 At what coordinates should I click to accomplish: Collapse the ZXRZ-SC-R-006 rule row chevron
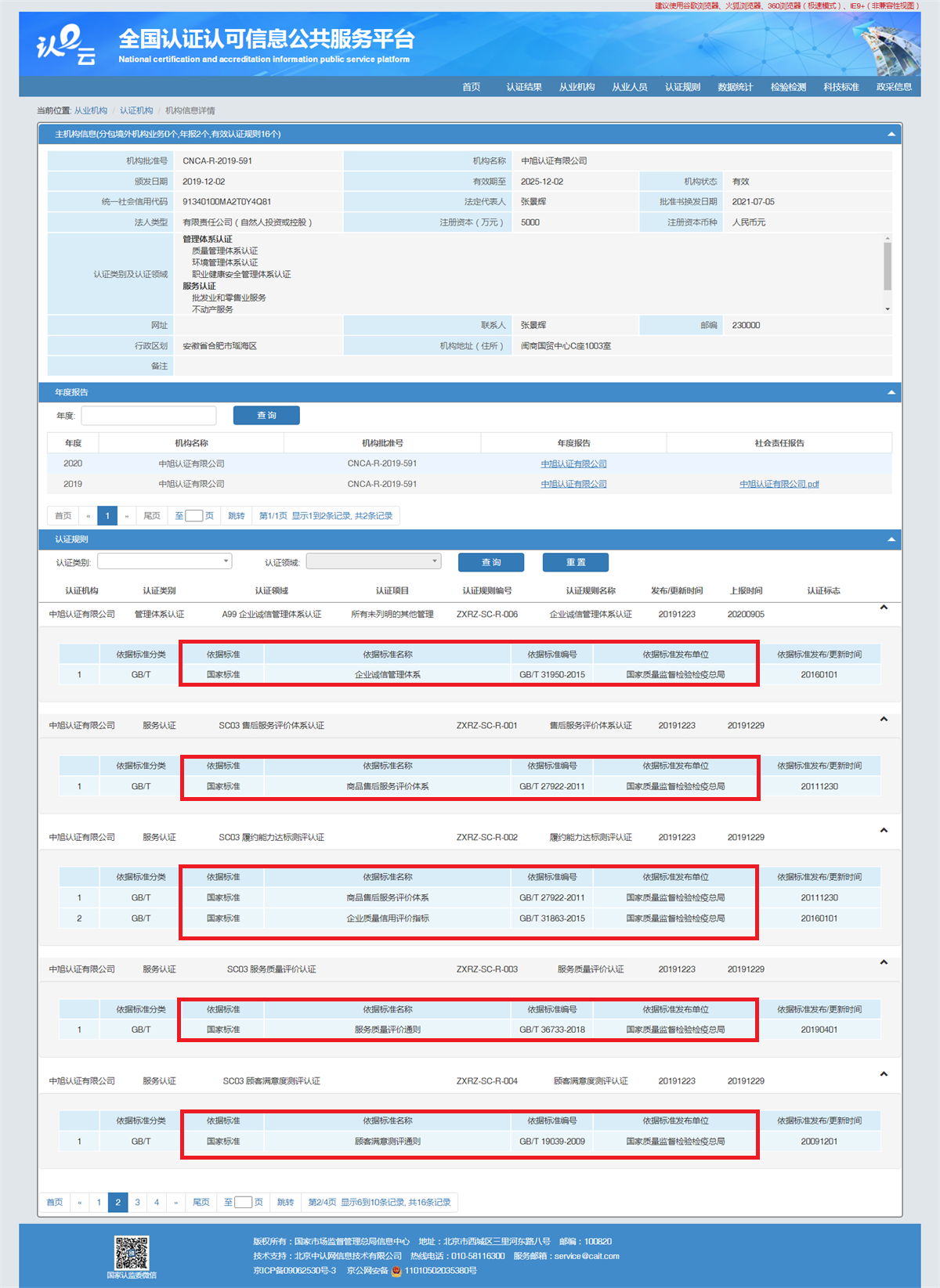click(884, 608)
